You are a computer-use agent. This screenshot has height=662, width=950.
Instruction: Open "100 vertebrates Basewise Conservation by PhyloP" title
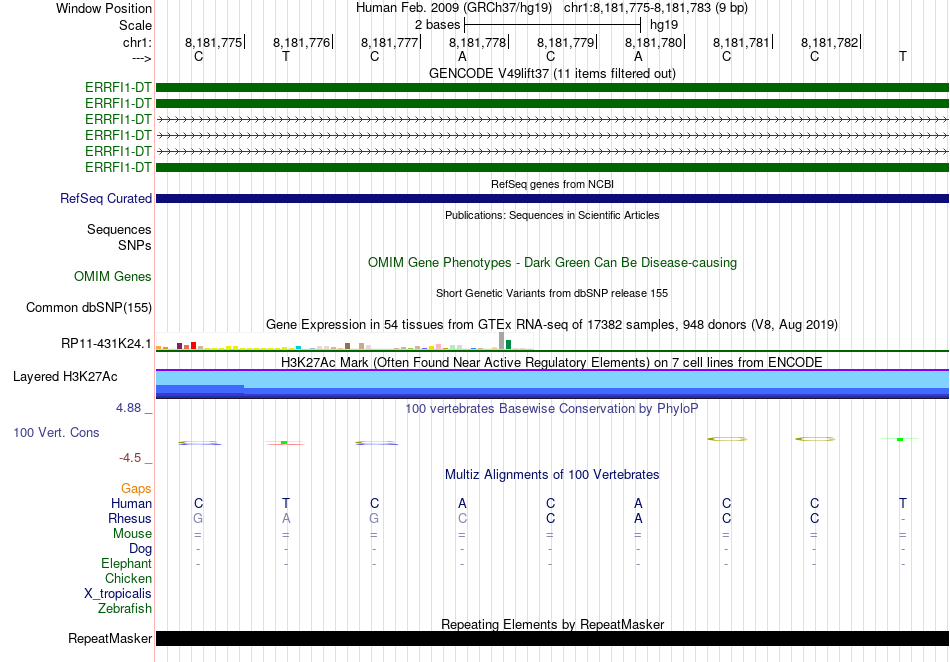pyautogui.click(x=552, y=409)
